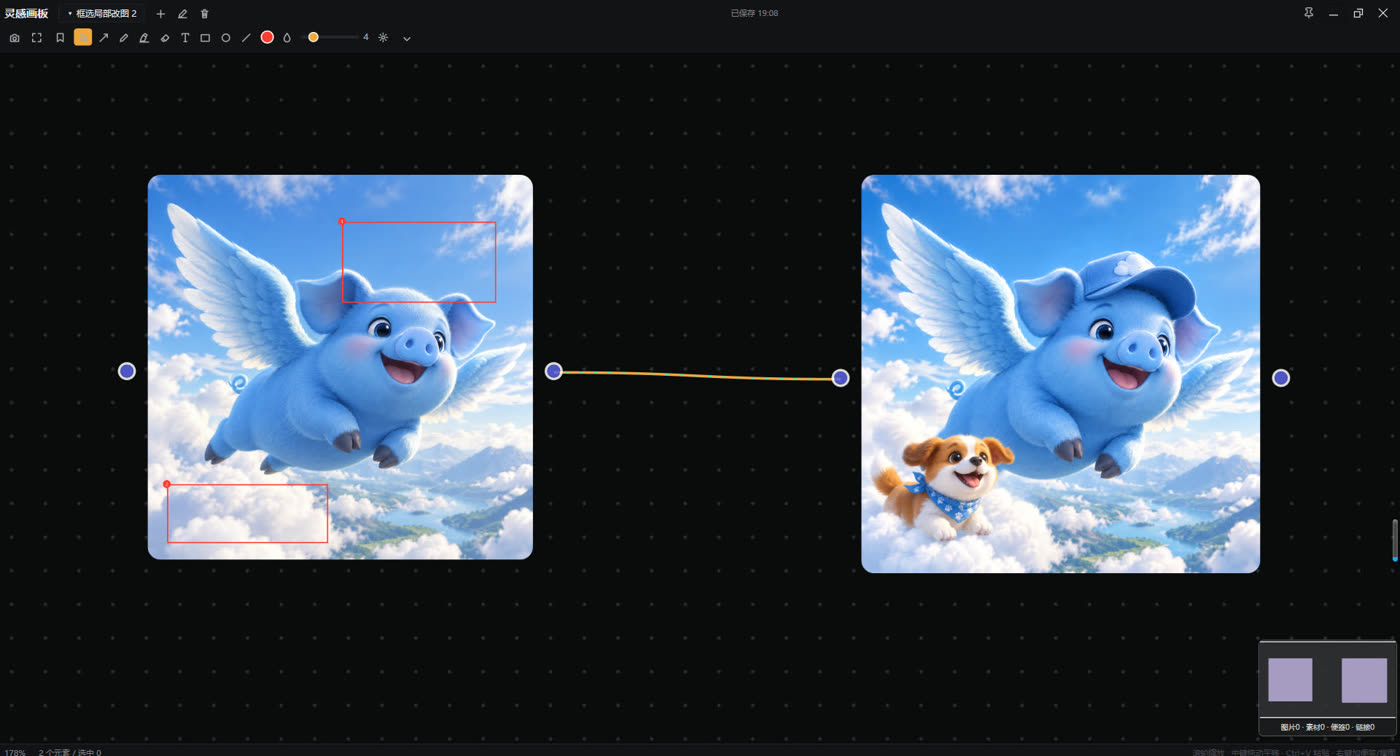The height and width of the screenshot is (756, 1400).
Task: Click left image's left connector node
Action: tap(127, 371)
